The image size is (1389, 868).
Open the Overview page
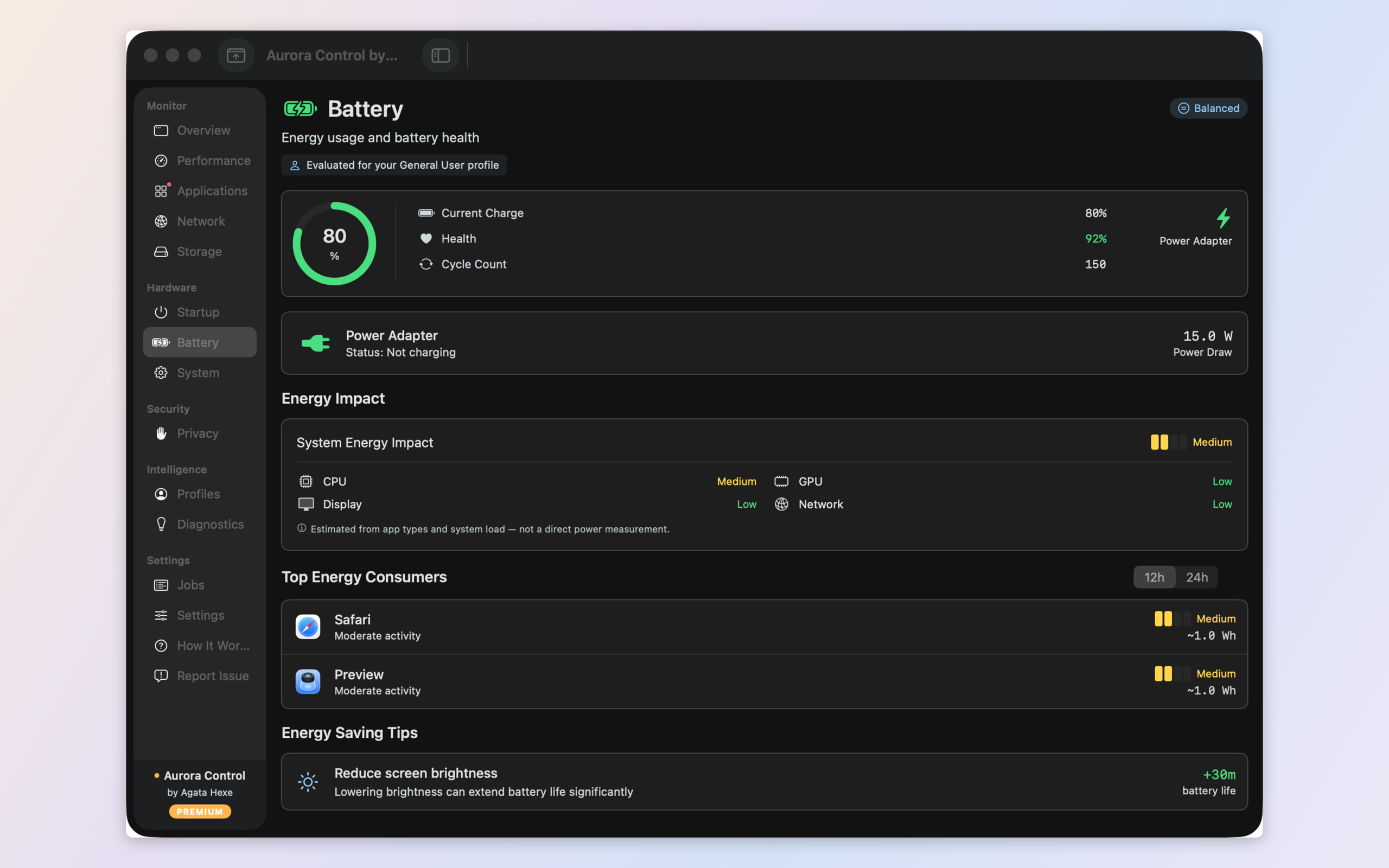tap(200, 131)
